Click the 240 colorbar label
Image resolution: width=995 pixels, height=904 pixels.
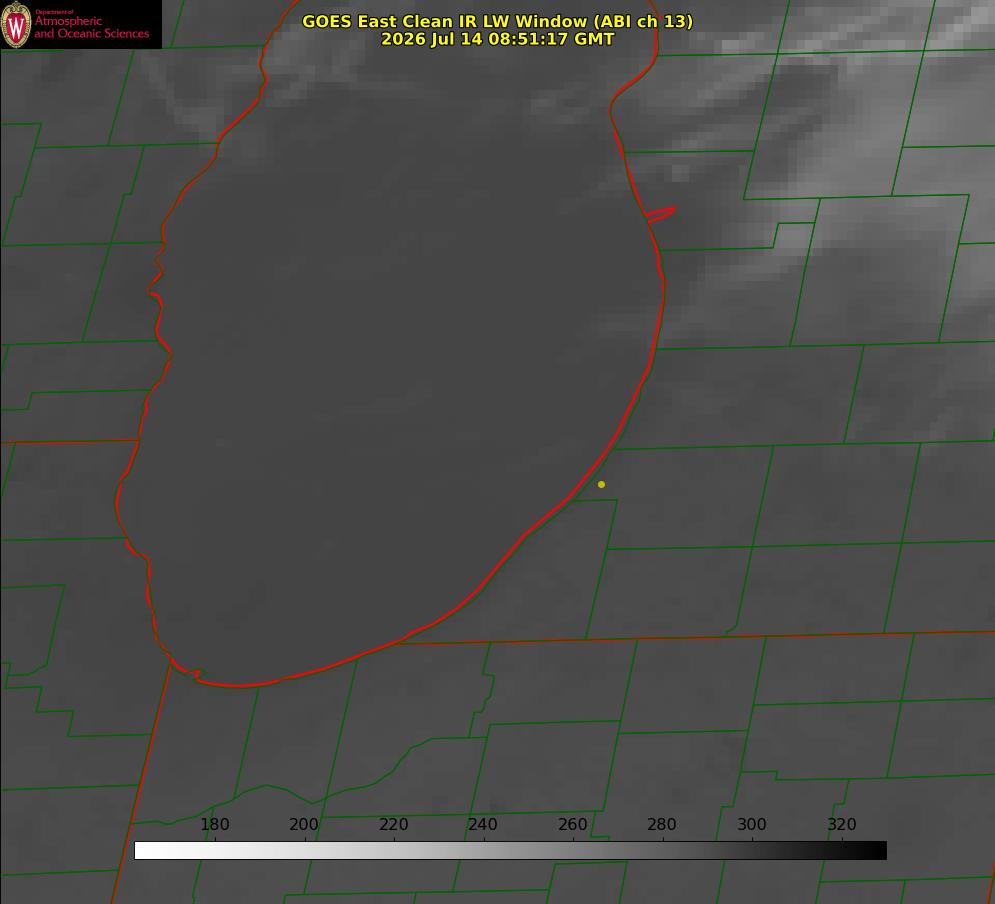pos(483,824)
